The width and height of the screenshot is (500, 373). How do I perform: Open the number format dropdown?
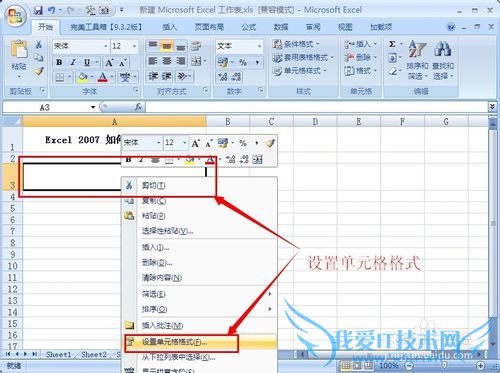259,46
